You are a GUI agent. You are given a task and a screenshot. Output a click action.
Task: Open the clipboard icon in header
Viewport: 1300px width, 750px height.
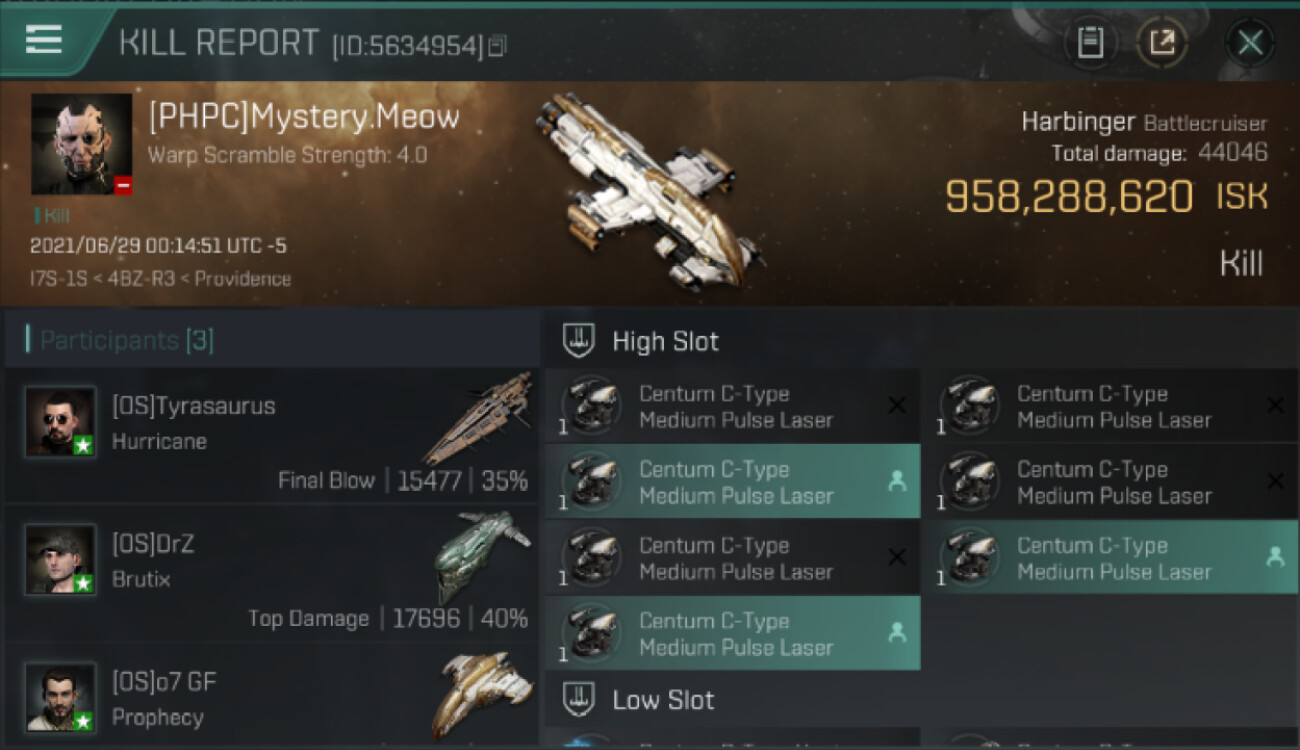click(1090, 42)
